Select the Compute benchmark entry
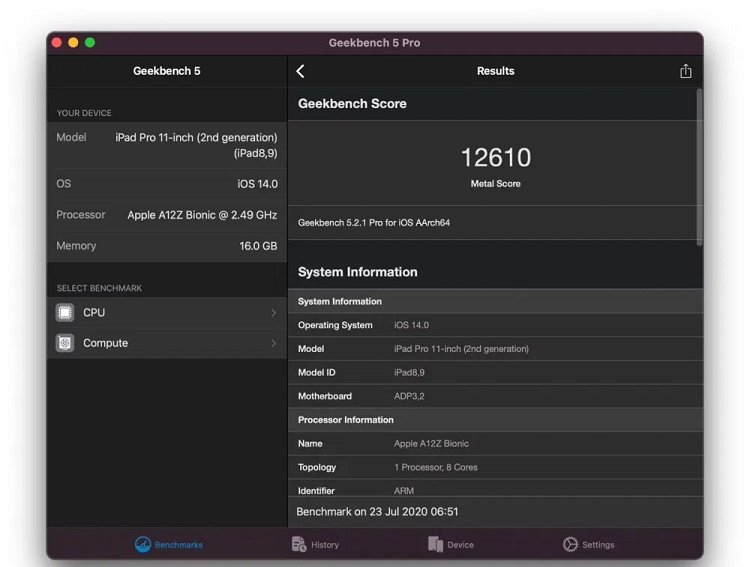This screenshot has height=567, width=750. click(x=167, y=343)
